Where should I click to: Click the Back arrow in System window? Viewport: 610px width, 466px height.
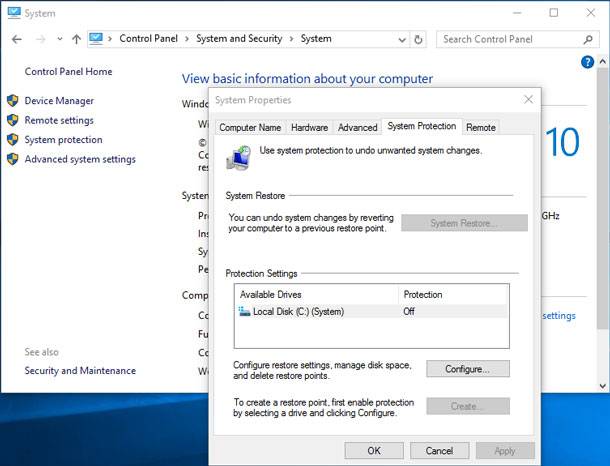point(16,39)
